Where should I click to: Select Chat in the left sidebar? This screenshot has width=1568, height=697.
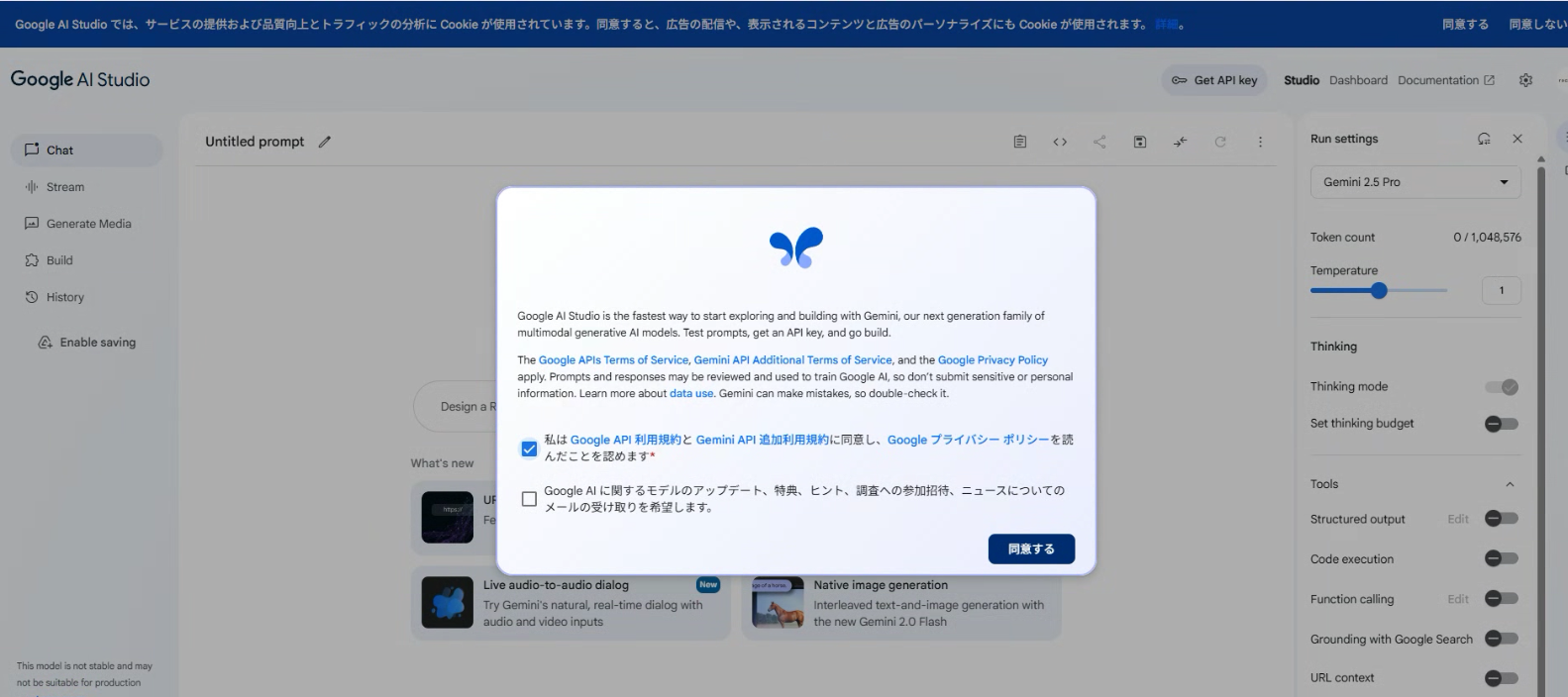(x=86, y=150)
